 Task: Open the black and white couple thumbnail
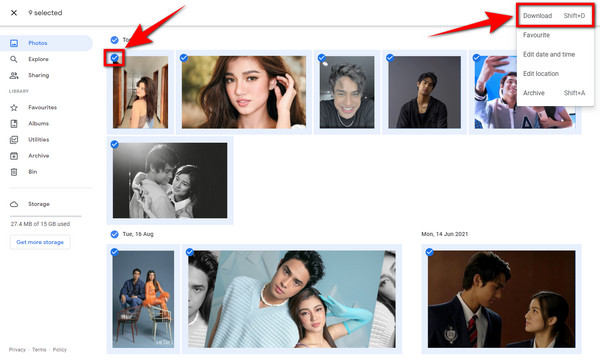click(170, 180)
